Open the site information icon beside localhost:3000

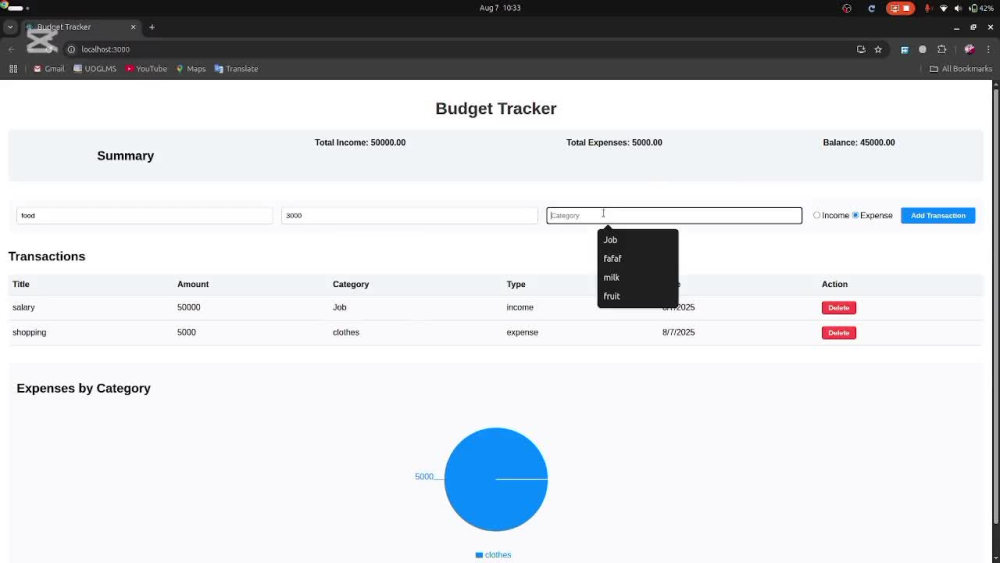coord(71,49)
